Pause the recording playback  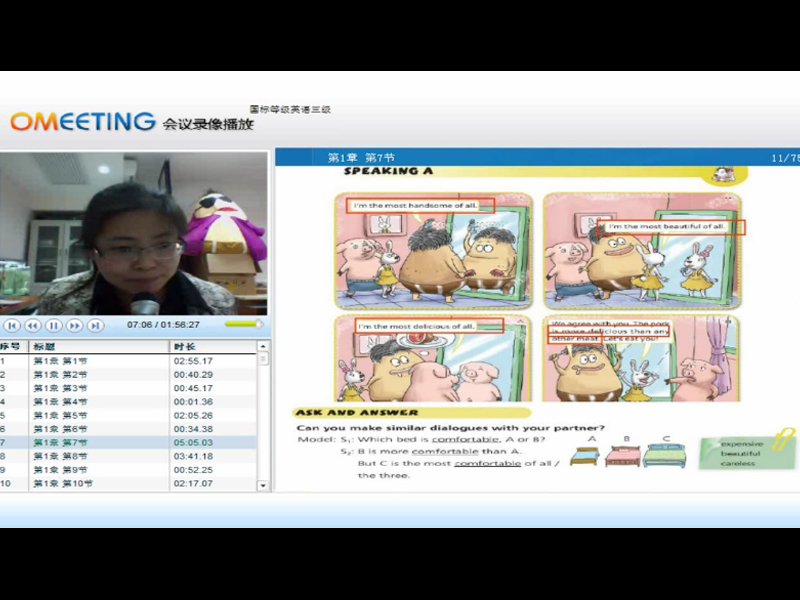(x=54, y=325)
